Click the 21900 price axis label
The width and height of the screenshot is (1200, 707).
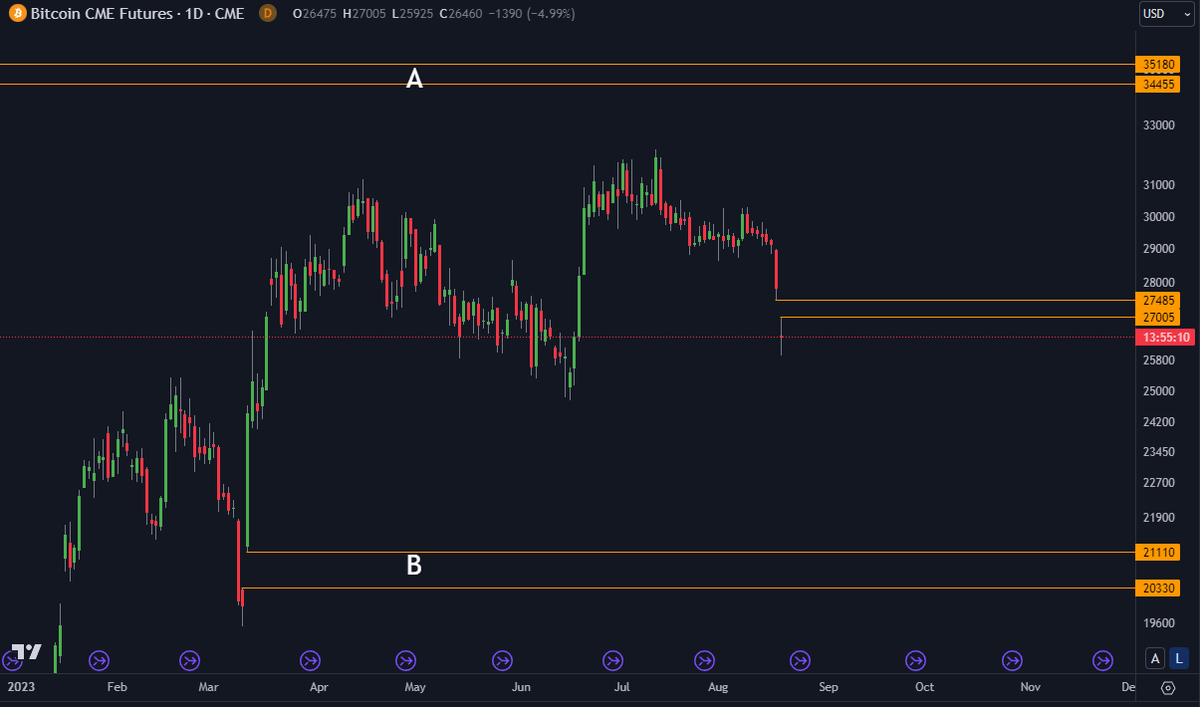pos(1159,518)
